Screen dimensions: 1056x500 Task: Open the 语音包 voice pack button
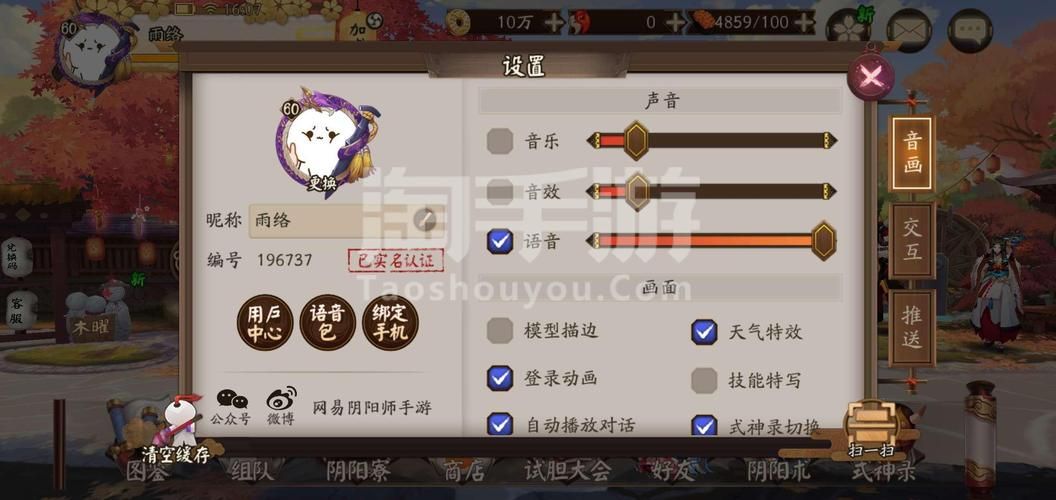click(x=327, y=323)
